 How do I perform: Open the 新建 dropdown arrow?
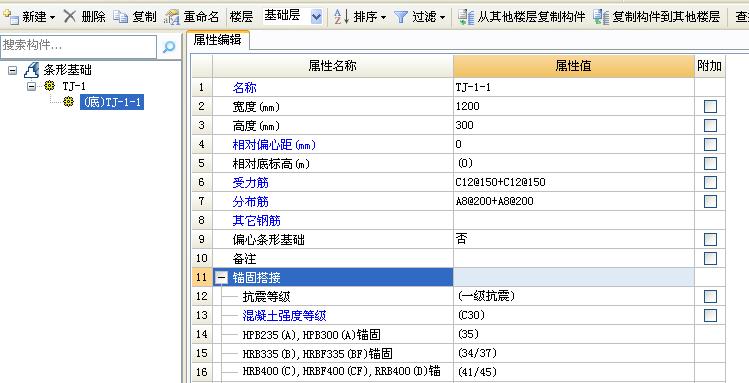[52, 18]
